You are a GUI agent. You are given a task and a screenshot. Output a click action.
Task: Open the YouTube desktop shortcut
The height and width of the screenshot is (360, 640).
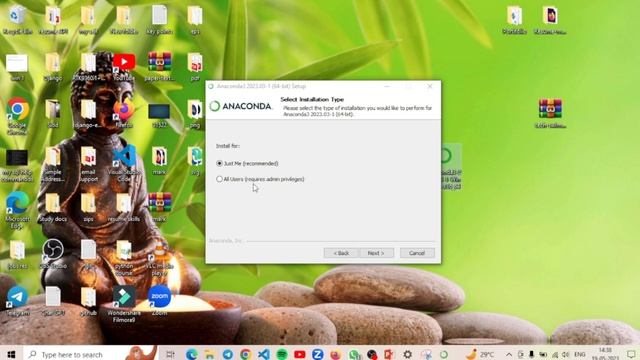[124, 67]
